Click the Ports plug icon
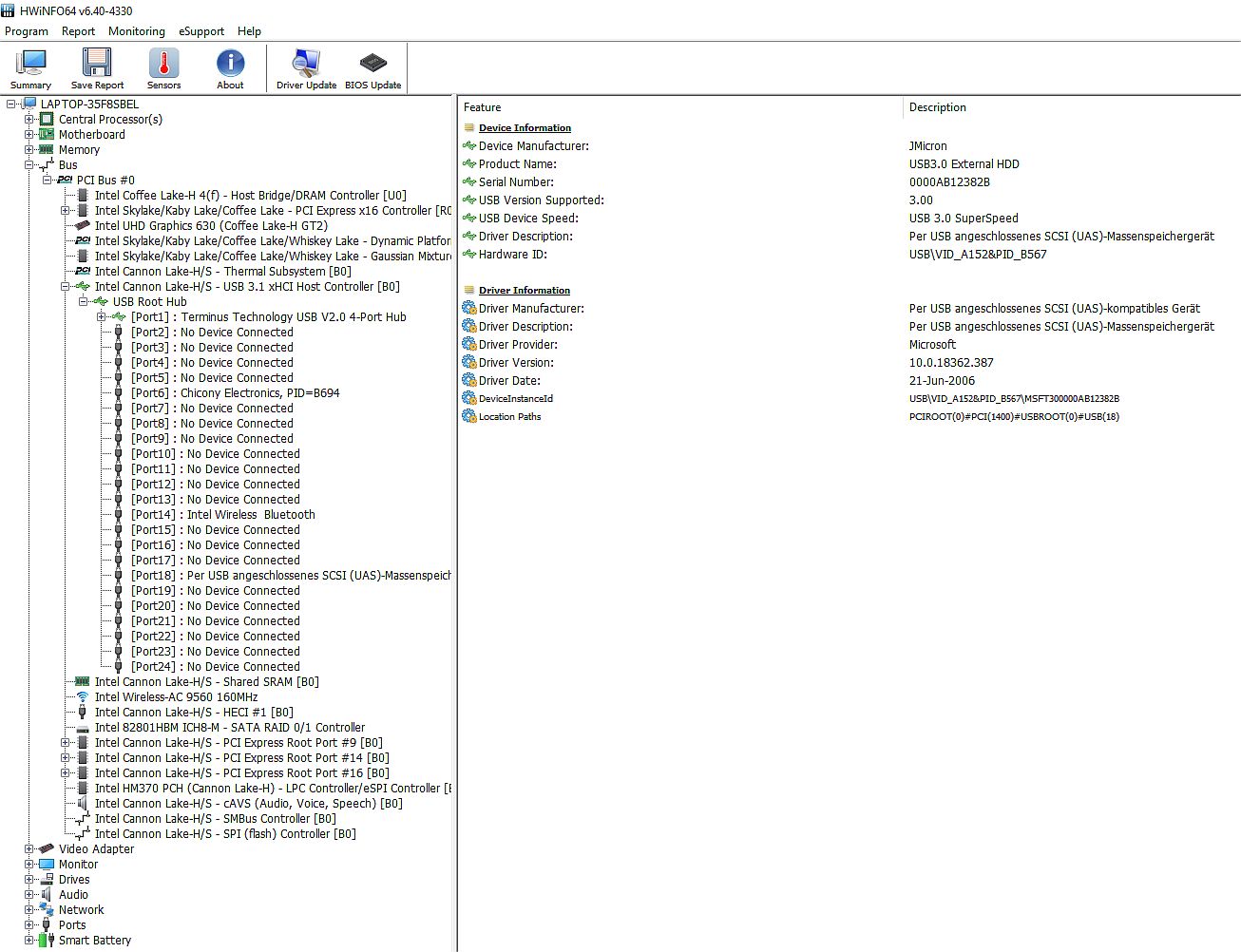Screen dimensions: 1241x952 coord(46,925)
